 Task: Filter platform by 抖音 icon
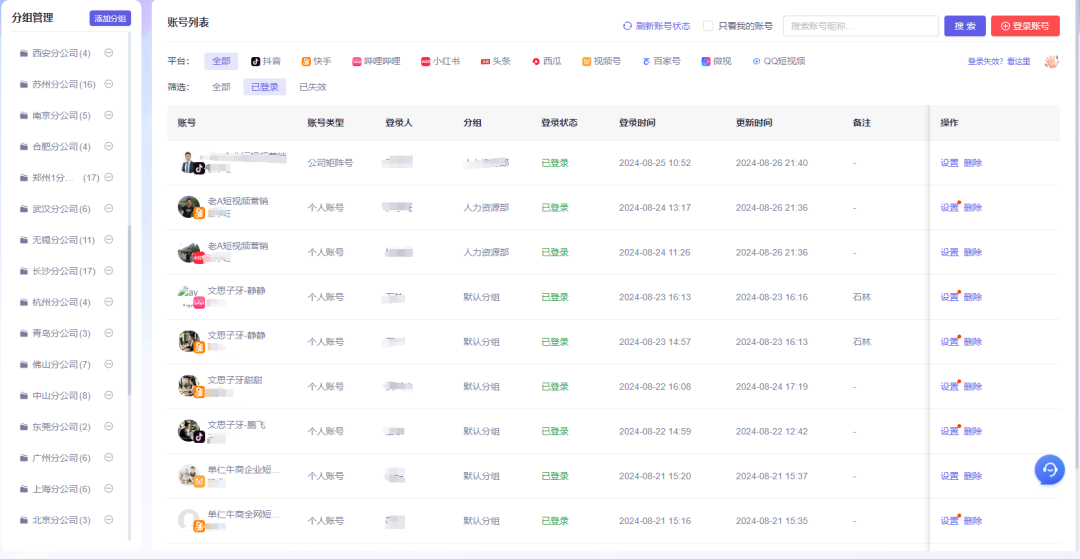[x=255, y=61]
